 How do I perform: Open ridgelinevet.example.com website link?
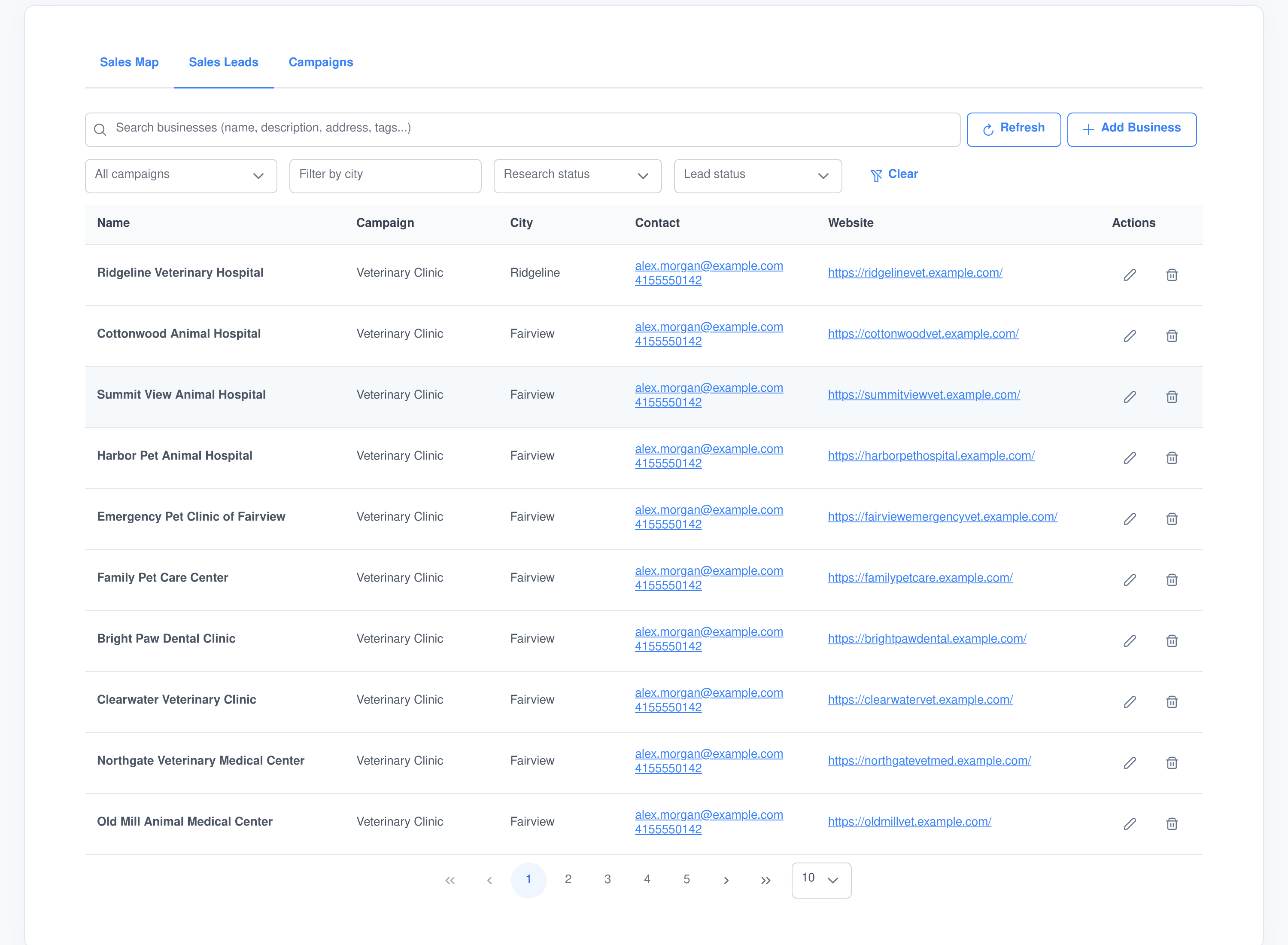(914, 273)
